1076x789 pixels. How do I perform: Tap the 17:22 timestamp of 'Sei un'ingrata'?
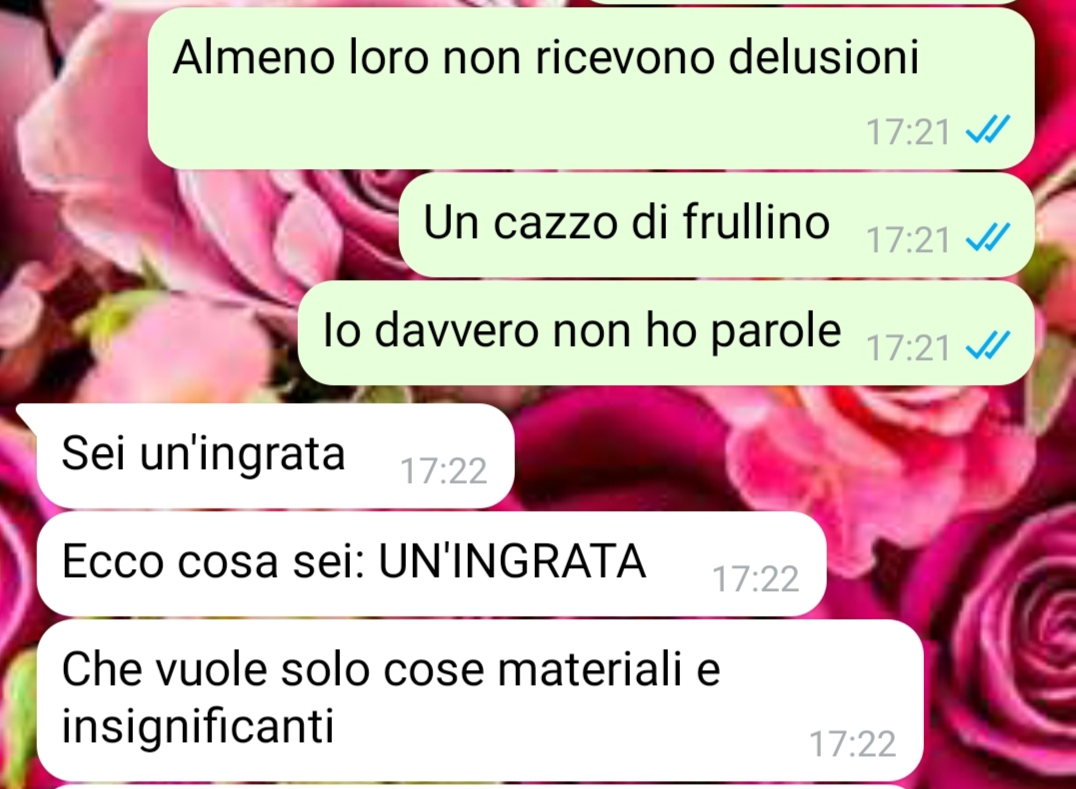[443, 471]
